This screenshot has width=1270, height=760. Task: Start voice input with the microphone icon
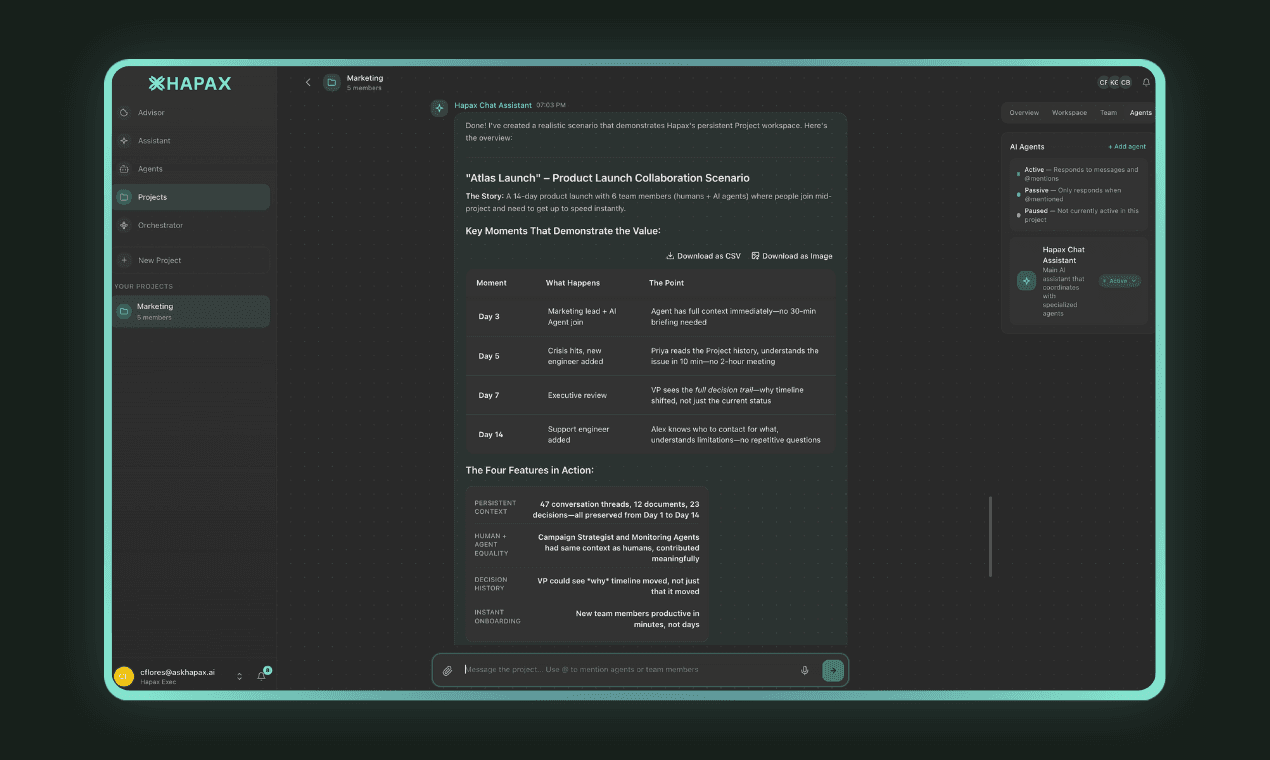point(805,670)
